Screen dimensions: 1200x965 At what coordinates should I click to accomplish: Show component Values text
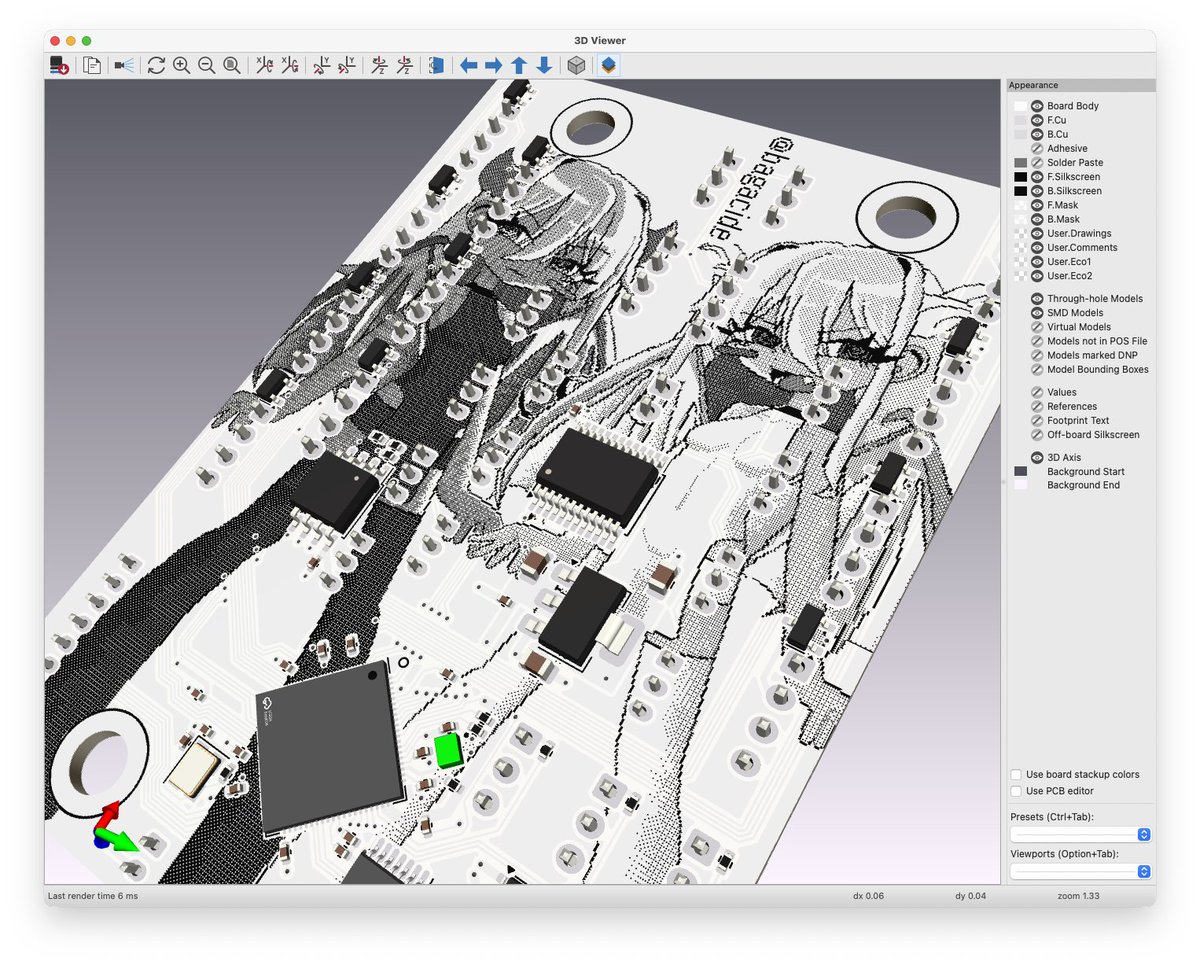coord(1037,392)
